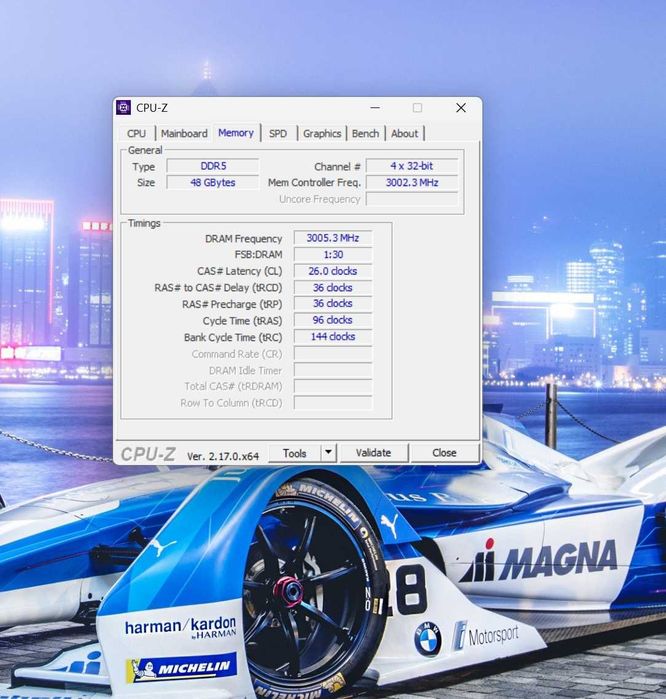
Task: Click the Bank Cycle Time value 144 clocks
Action: 333,337
